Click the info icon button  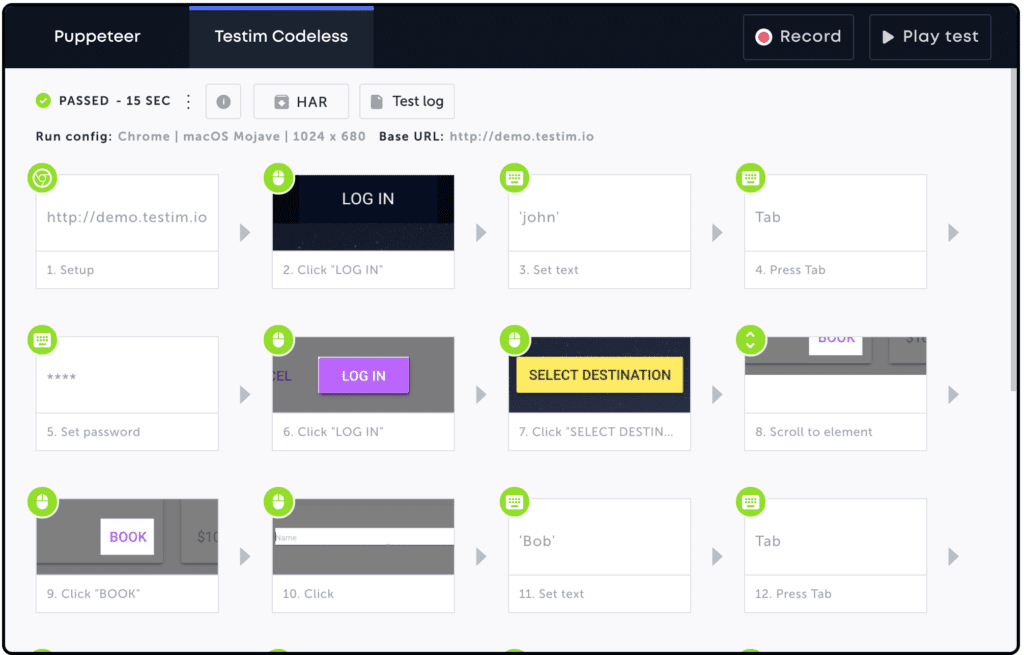tap(223, 101)
